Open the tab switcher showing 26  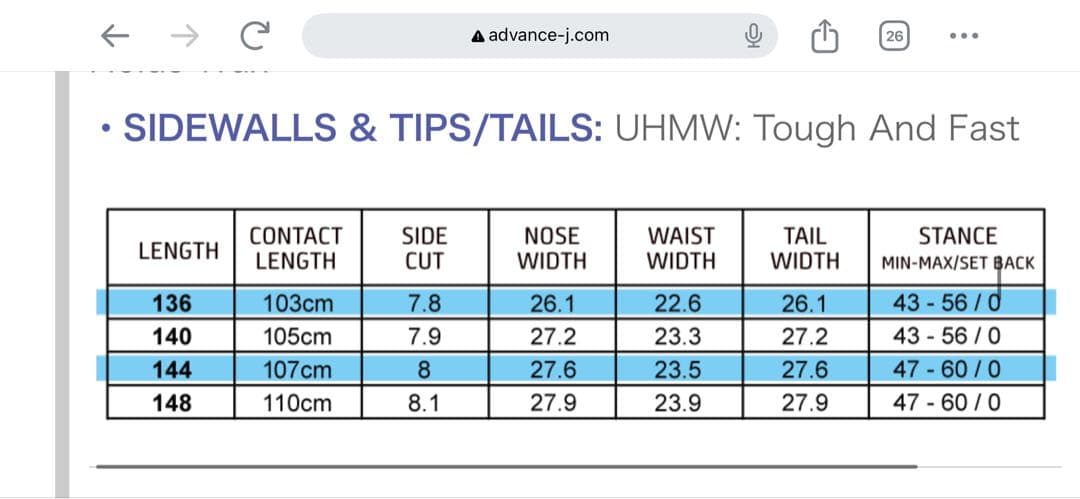click(894, 37)
